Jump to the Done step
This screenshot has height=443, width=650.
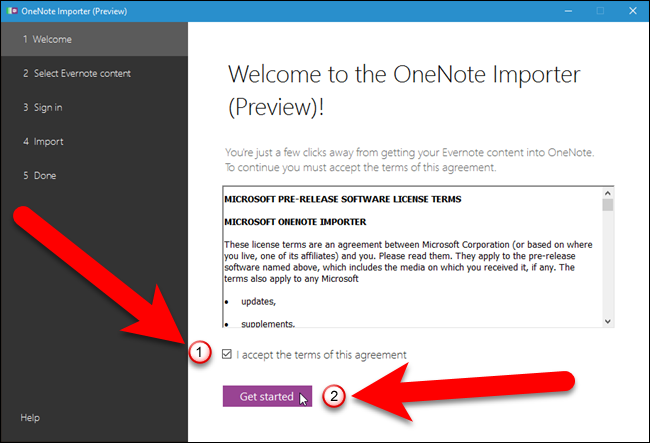(x=94, y=175)
